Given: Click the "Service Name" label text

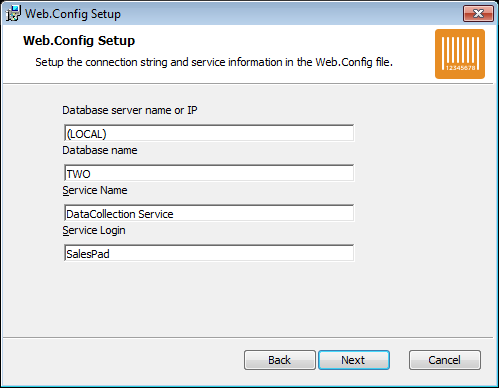Looking at the screenshot, I should [95, 190].
